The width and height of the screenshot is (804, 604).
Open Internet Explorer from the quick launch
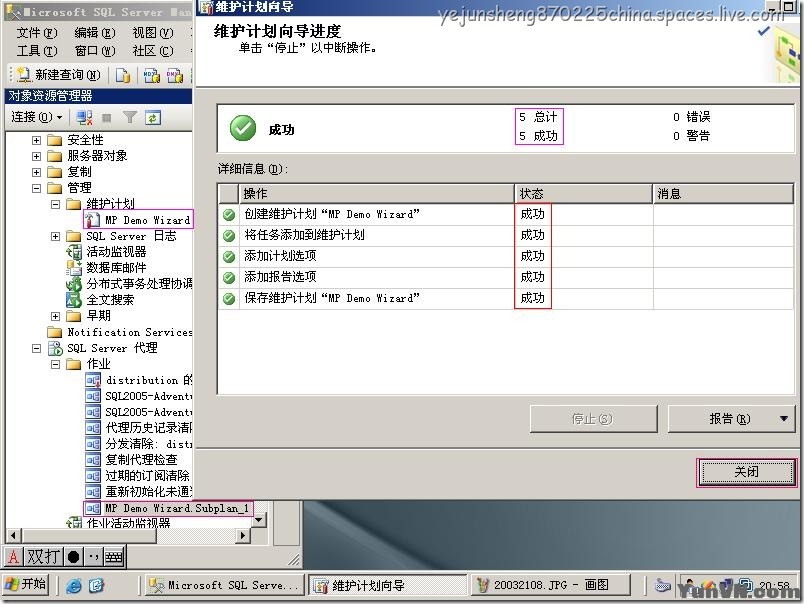click(x=73, y=585)
